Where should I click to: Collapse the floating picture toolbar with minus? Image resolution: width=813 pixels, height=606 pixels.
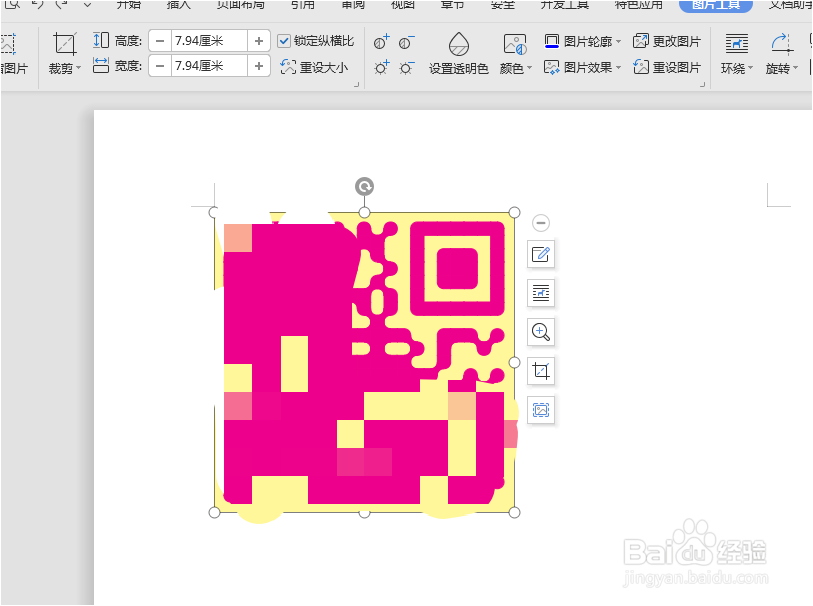(541, 223)
